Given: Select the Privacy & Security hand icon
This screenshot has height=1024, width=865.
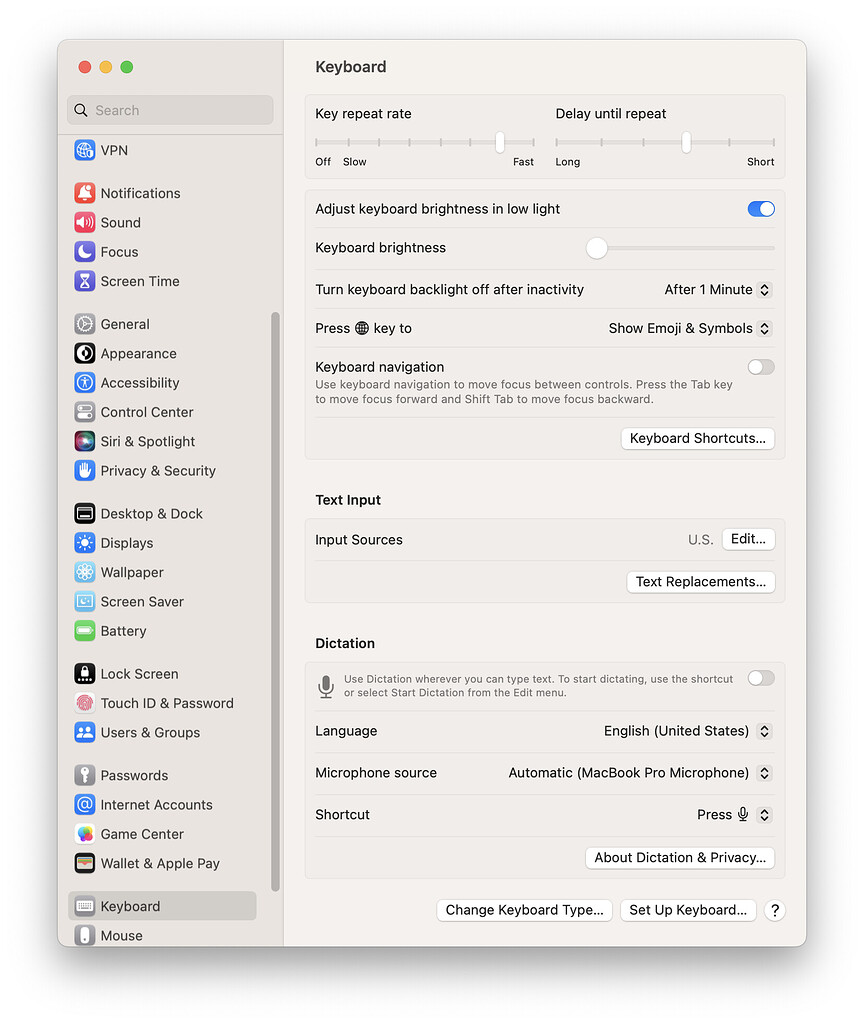Looking at the screenshot, I should coord(85,470).
